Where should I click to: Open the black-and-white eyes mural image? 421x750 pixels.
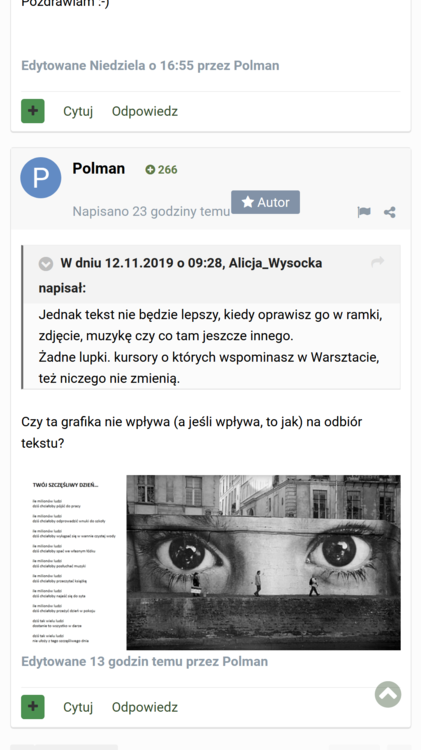coord(264,562)
